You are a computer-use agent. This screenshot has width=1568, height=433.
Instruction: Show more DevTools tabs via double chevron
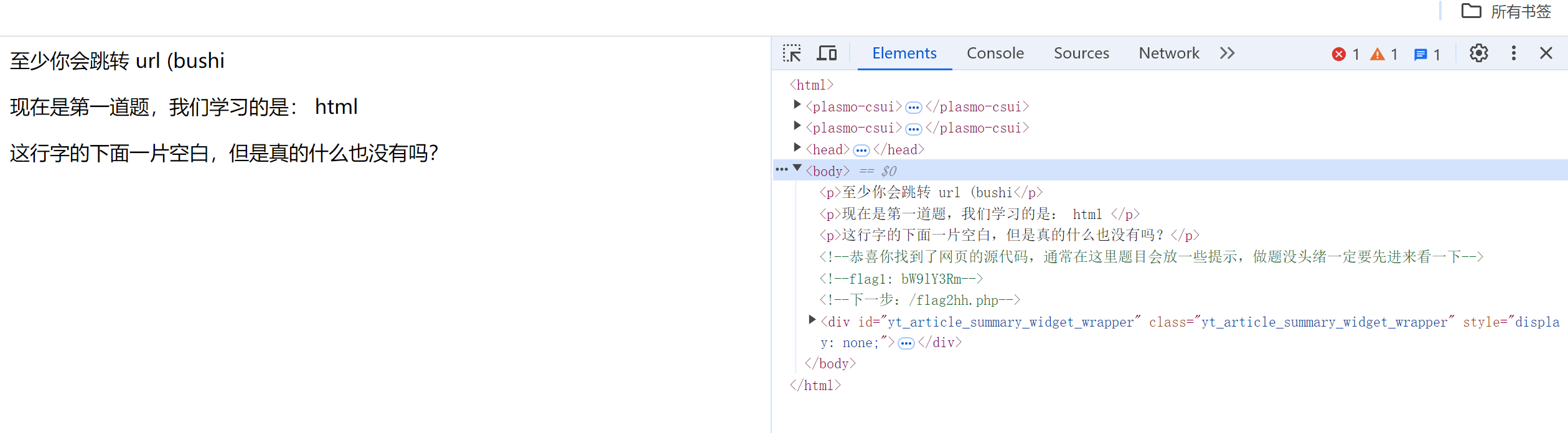[1227, 54]
